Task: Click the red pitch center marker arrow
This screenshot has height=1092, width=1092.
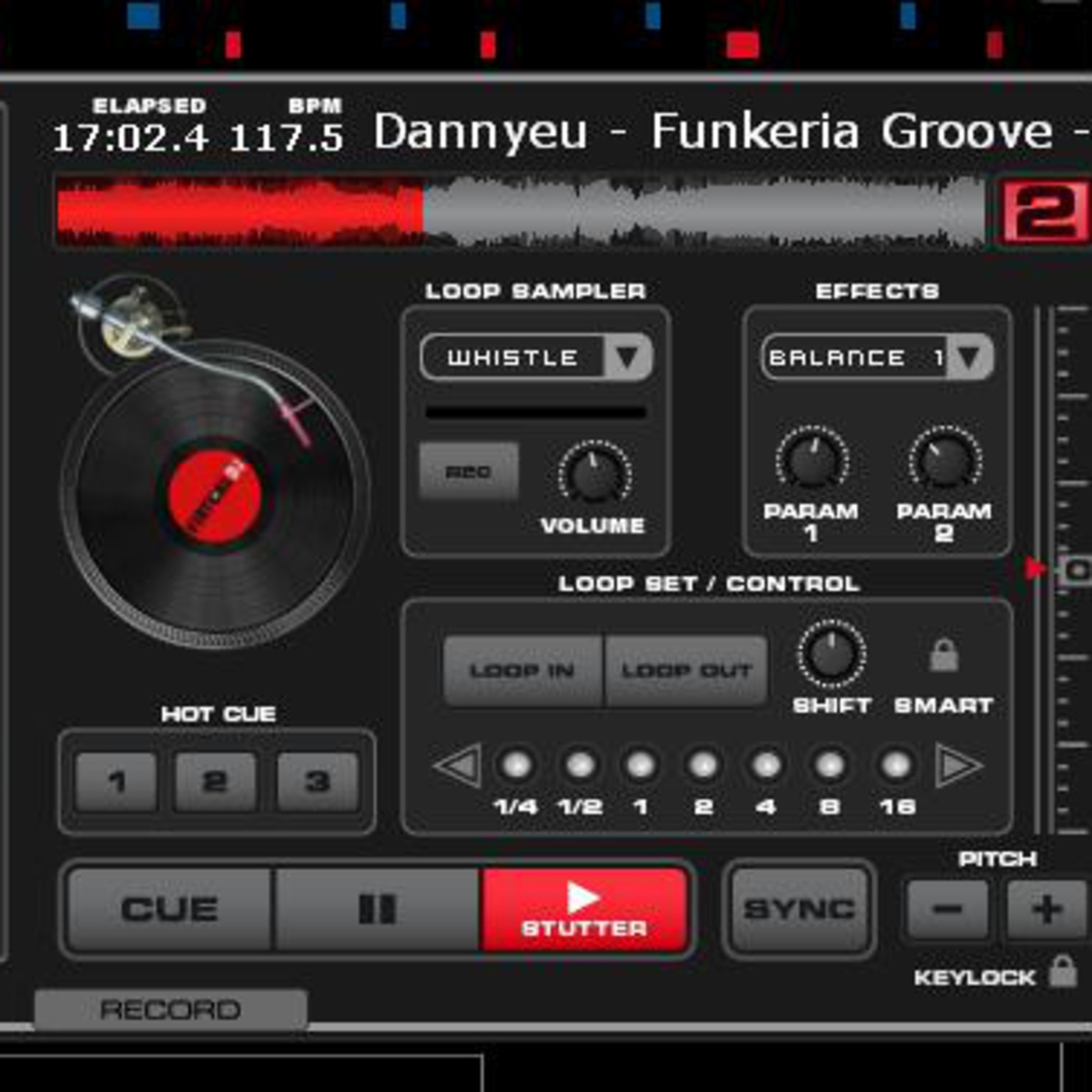Action: (1035, 569)
